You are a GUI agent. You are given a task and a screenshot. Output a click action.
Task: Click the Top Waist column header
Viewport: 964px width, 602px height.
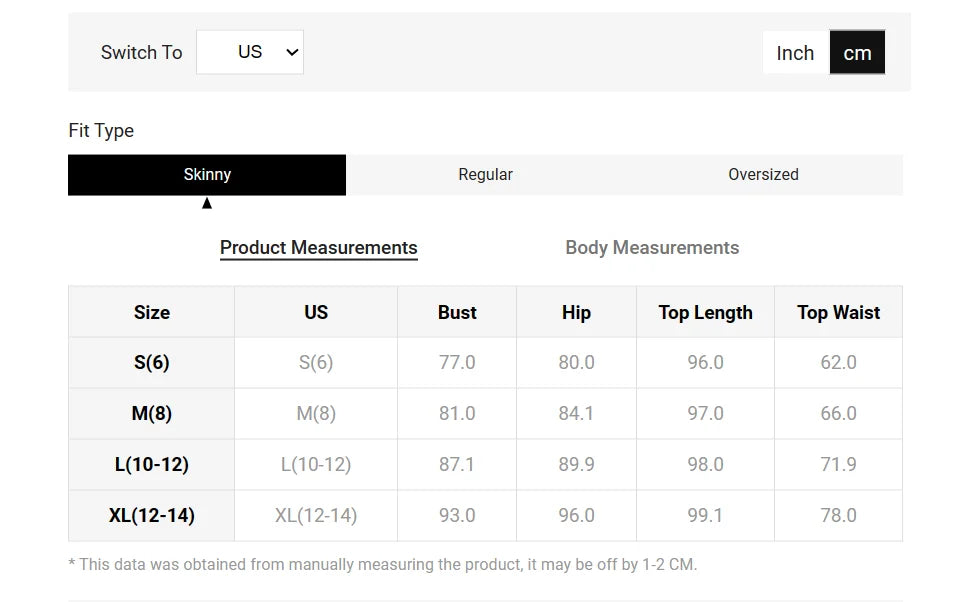click(838, 312)
